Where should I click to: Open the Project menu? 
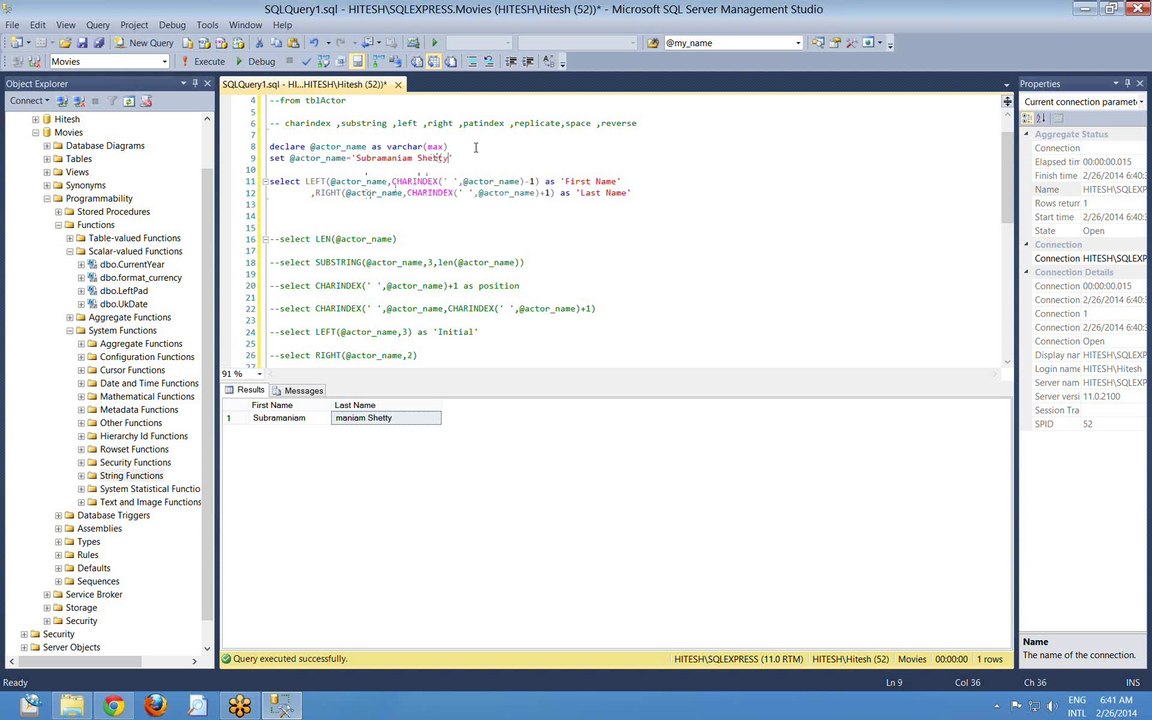tap(134, 25)
